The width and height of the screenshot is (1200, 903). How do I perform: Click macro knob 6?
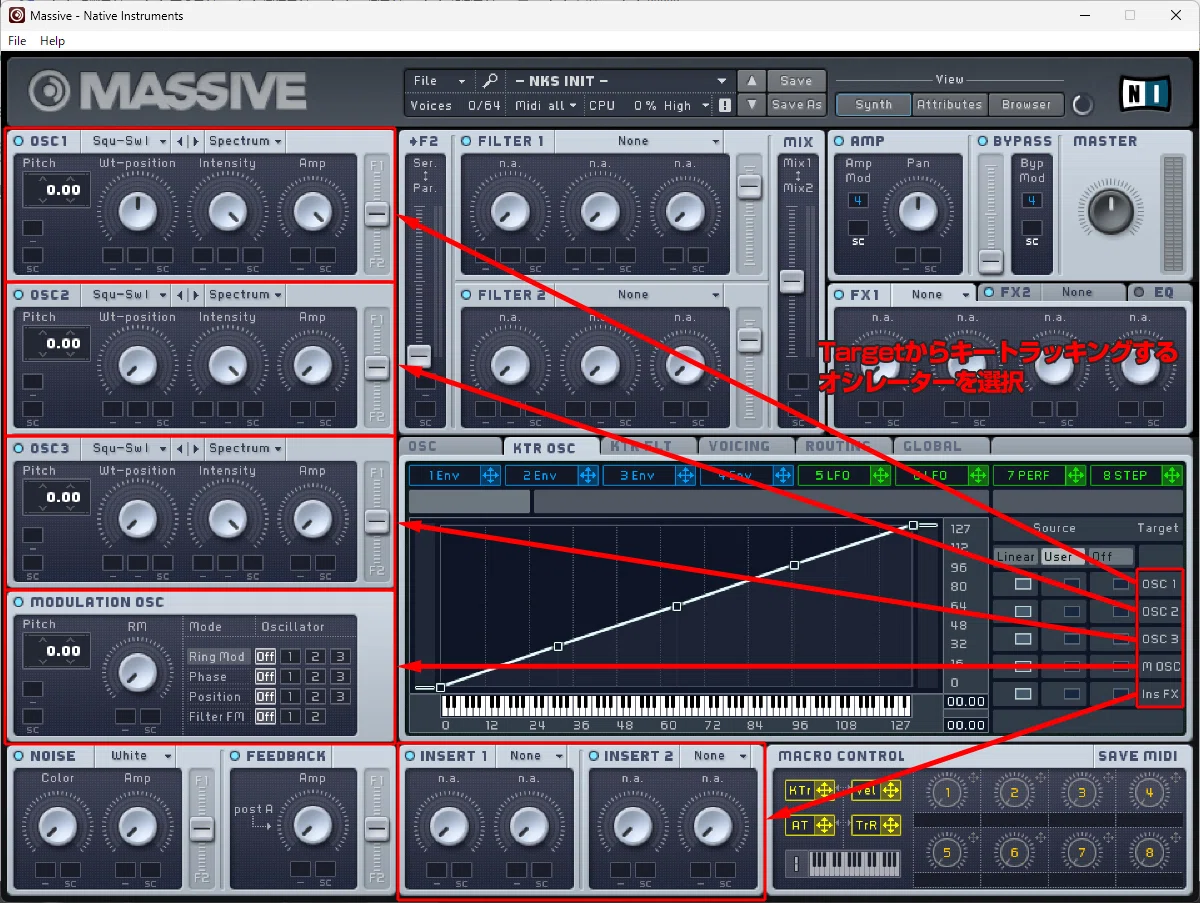coord(1013,853)
